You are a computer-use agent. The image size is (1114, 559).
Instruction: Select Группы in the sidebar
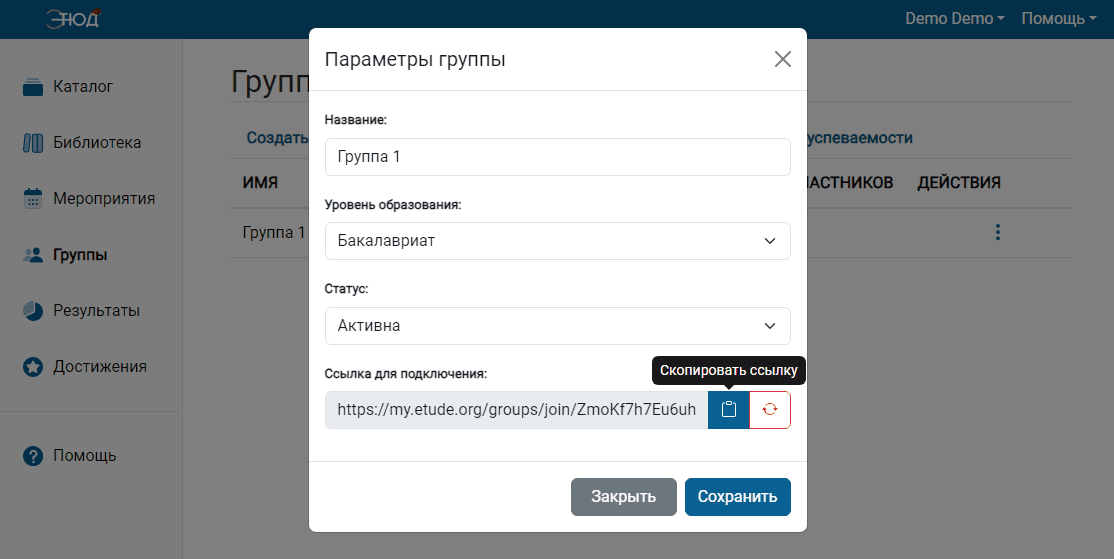point(80,255)
